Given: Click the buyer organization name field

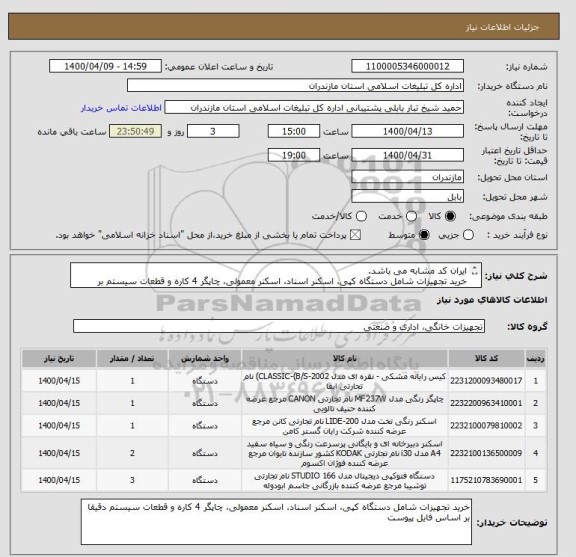Looking at the screenshot, I should [295, 86].
